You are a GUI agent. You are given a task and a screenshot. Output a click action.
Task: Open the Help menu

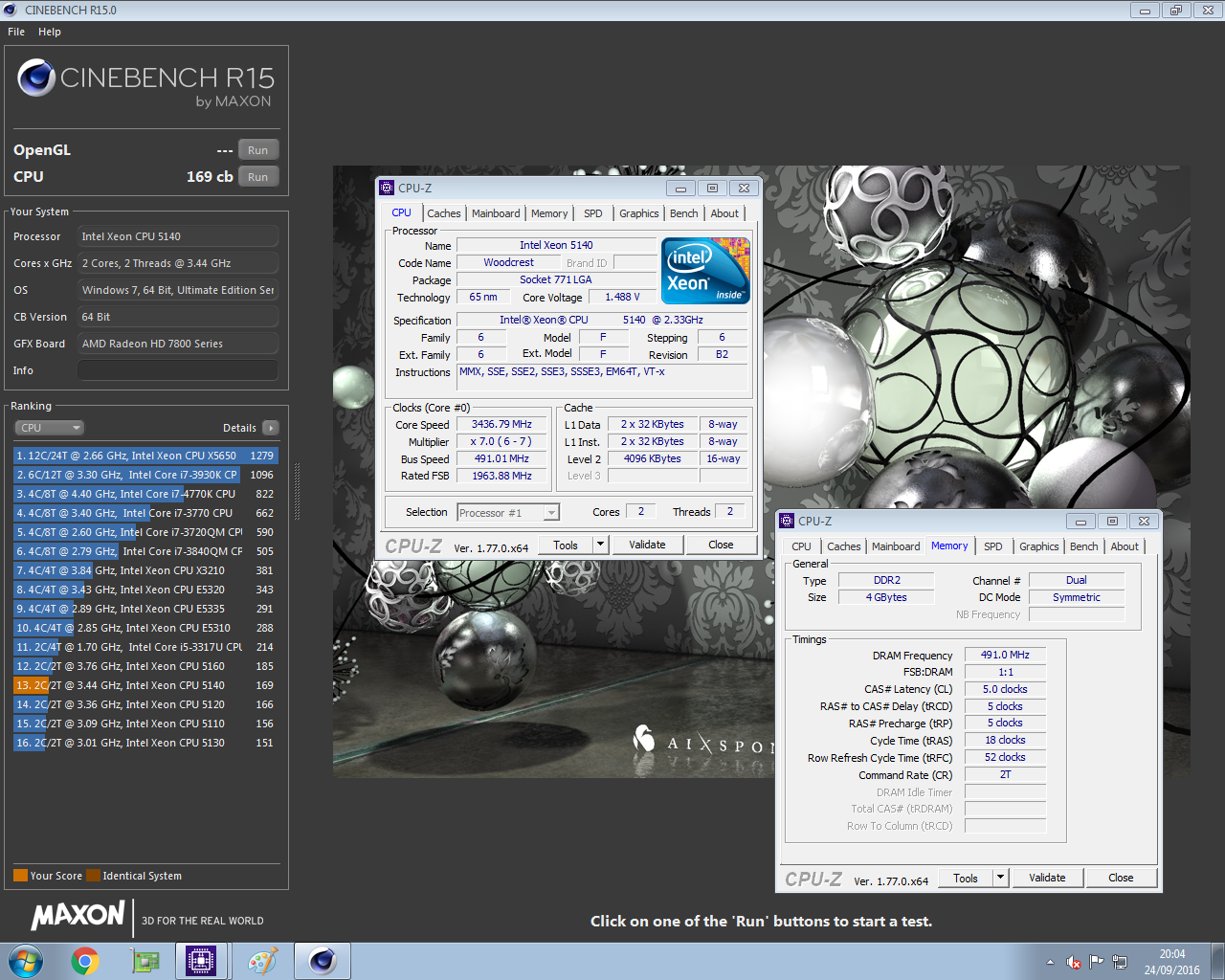50,32
